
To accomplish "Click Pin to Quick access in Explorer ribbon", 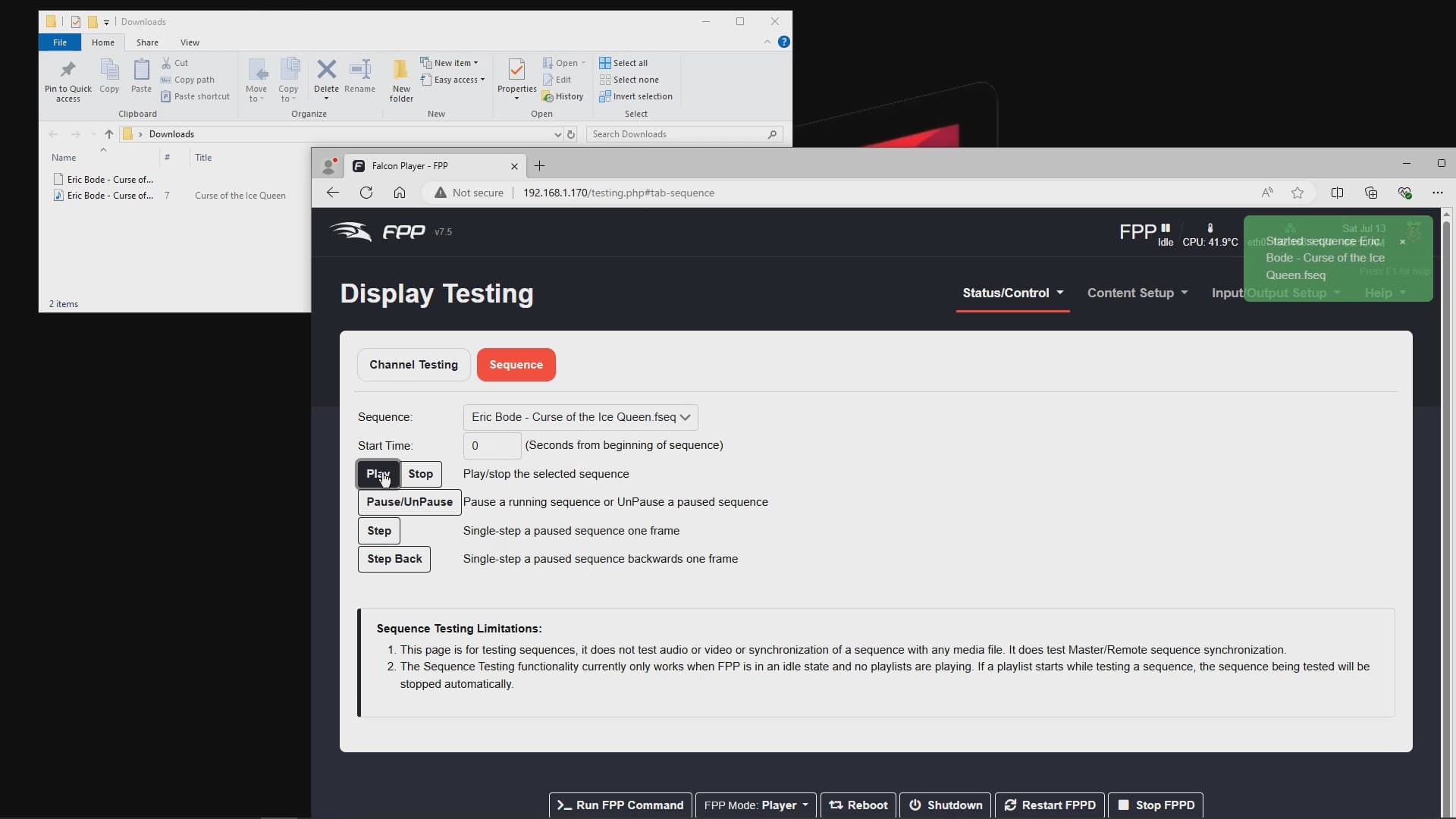I will click(x=67, y=80).
